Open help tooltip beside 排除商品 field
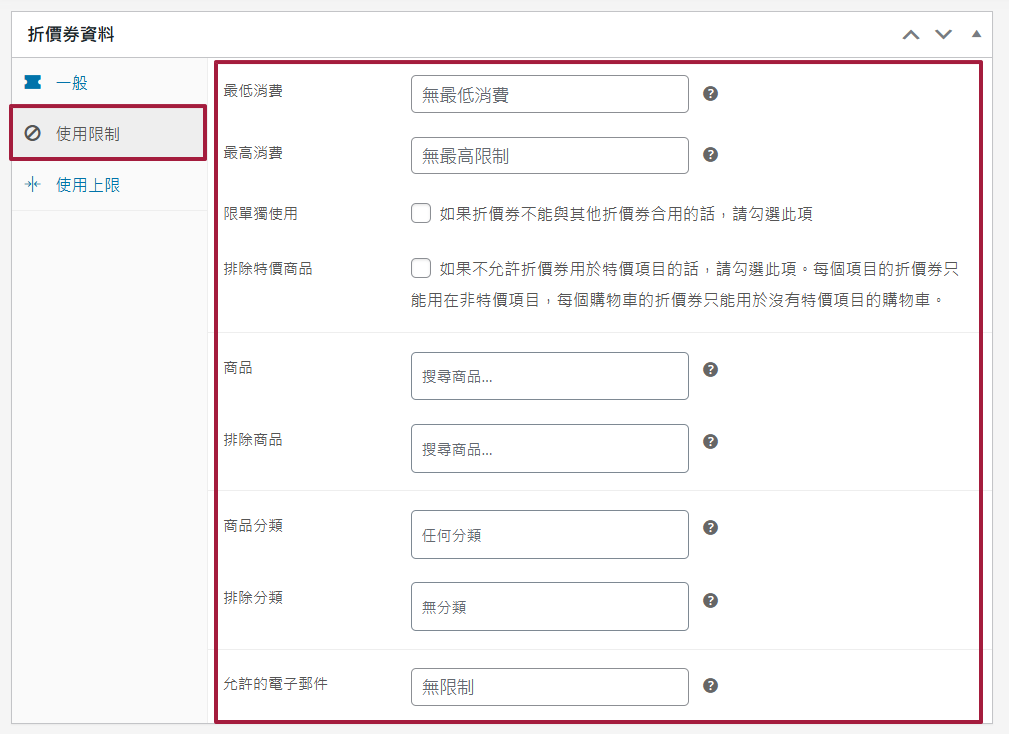The width and height of the screenshot is (1009, 734). click(710, 441)
